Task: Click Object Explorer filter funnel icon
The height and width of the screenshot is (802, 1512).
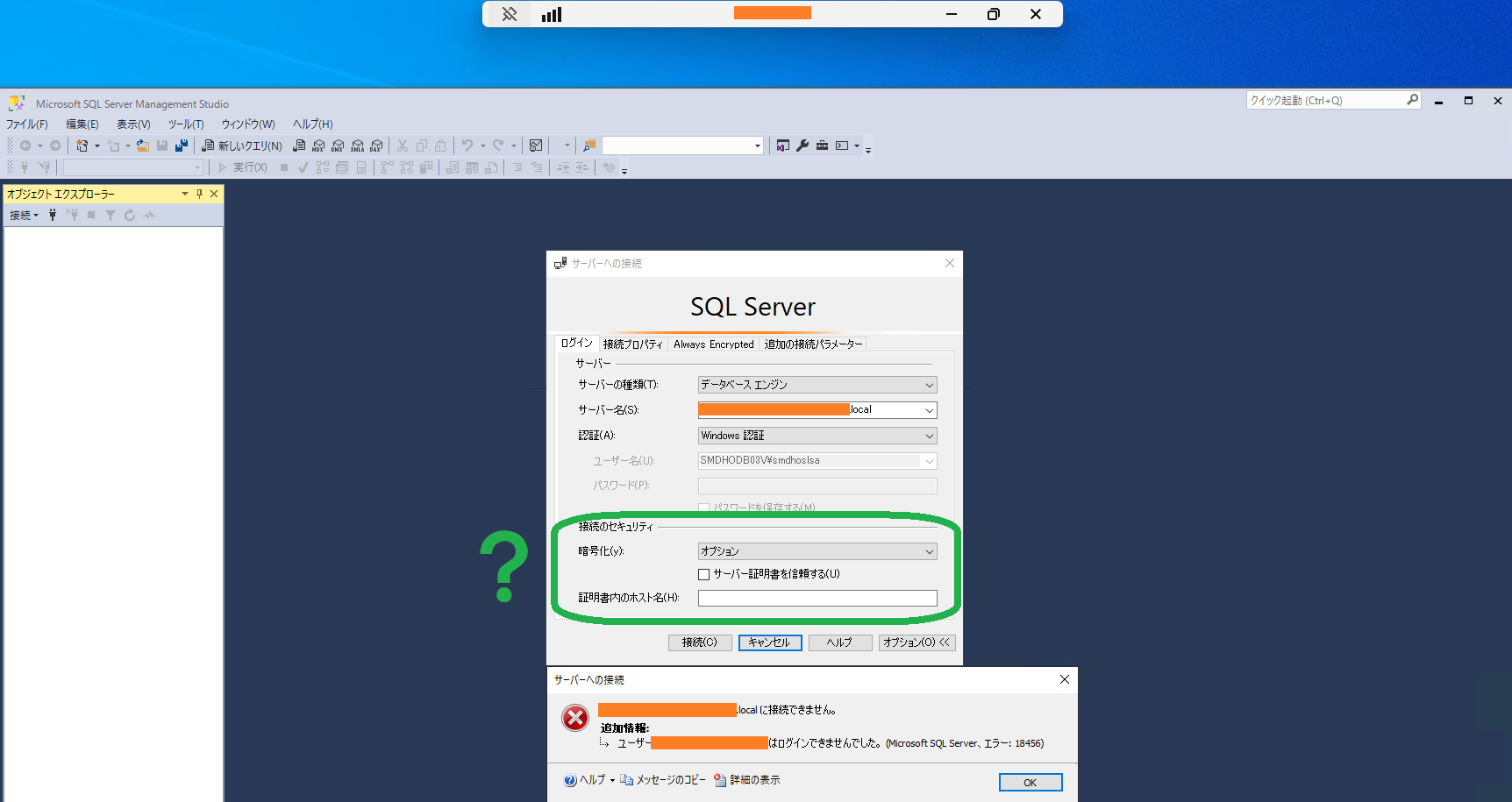Action: tap(111, 215)
